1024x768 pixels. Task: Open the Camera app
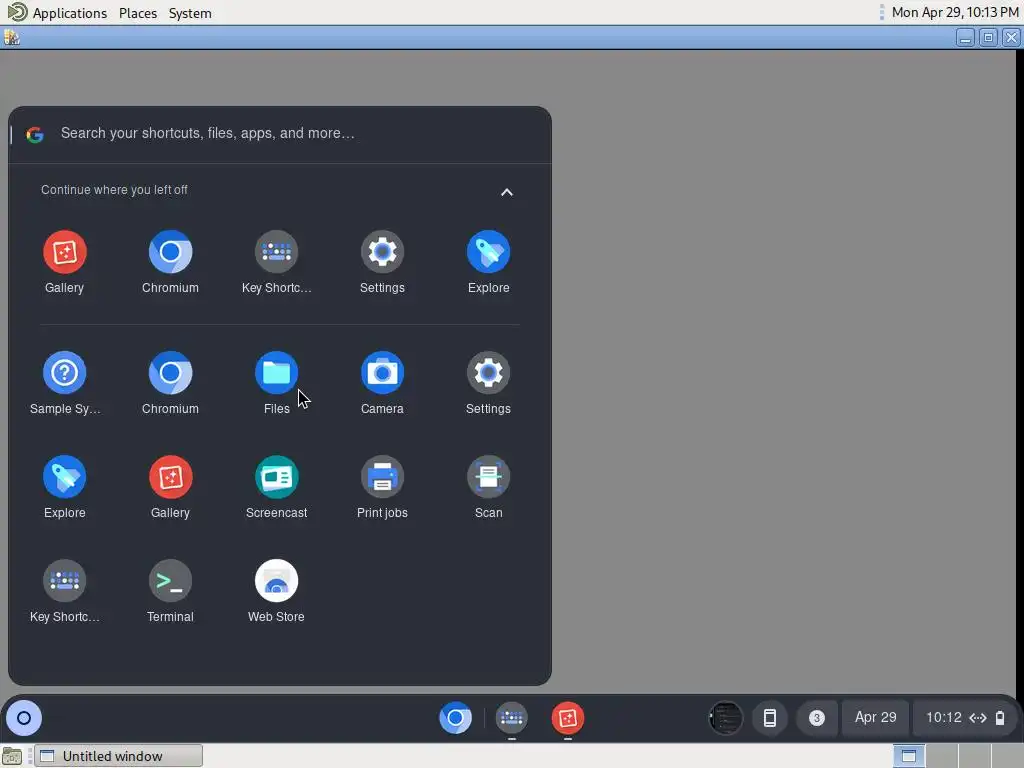click(x=382, y=383)
